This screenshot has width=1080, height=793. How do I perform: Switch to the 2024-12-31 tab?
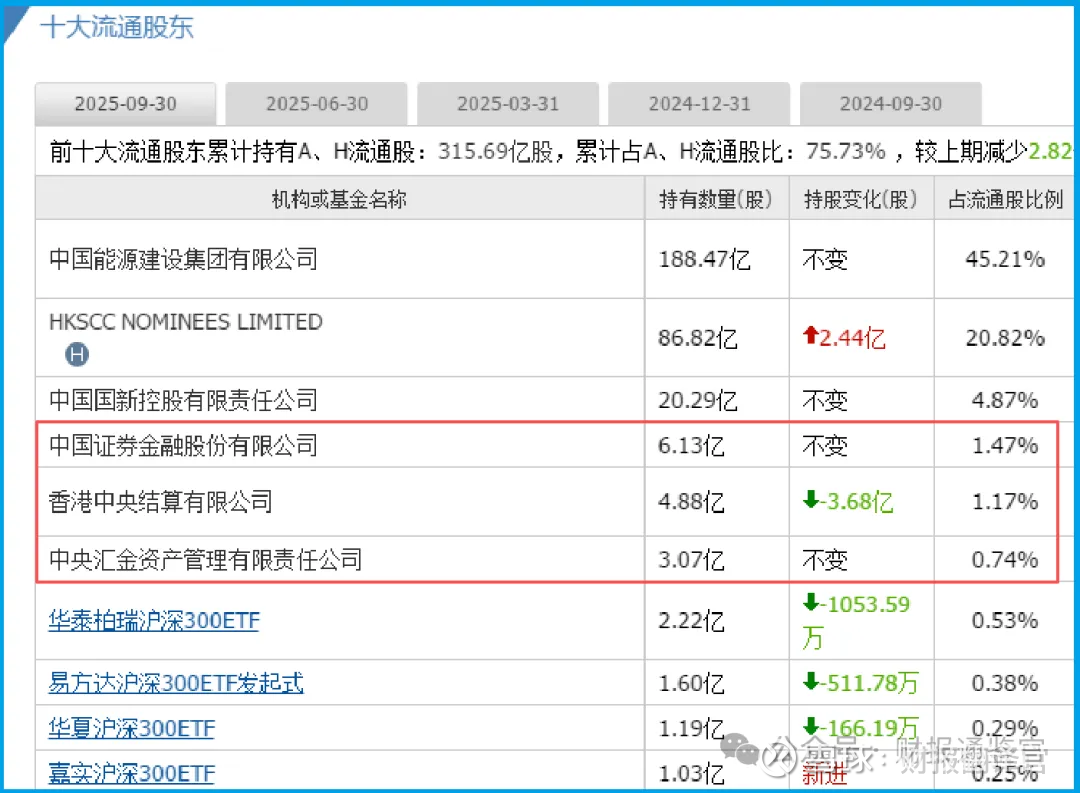coord(699,104)
